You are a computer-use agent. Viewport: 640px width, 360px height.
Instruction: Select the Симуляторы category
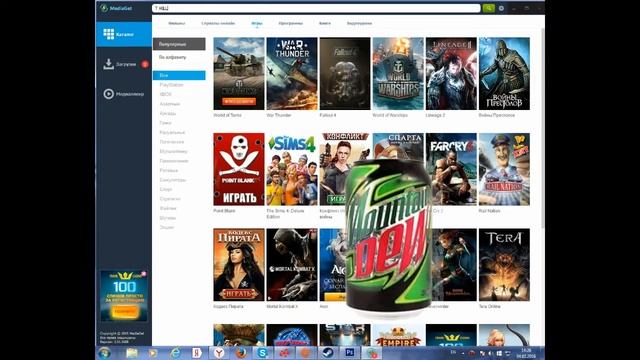[x=173, y=180]
